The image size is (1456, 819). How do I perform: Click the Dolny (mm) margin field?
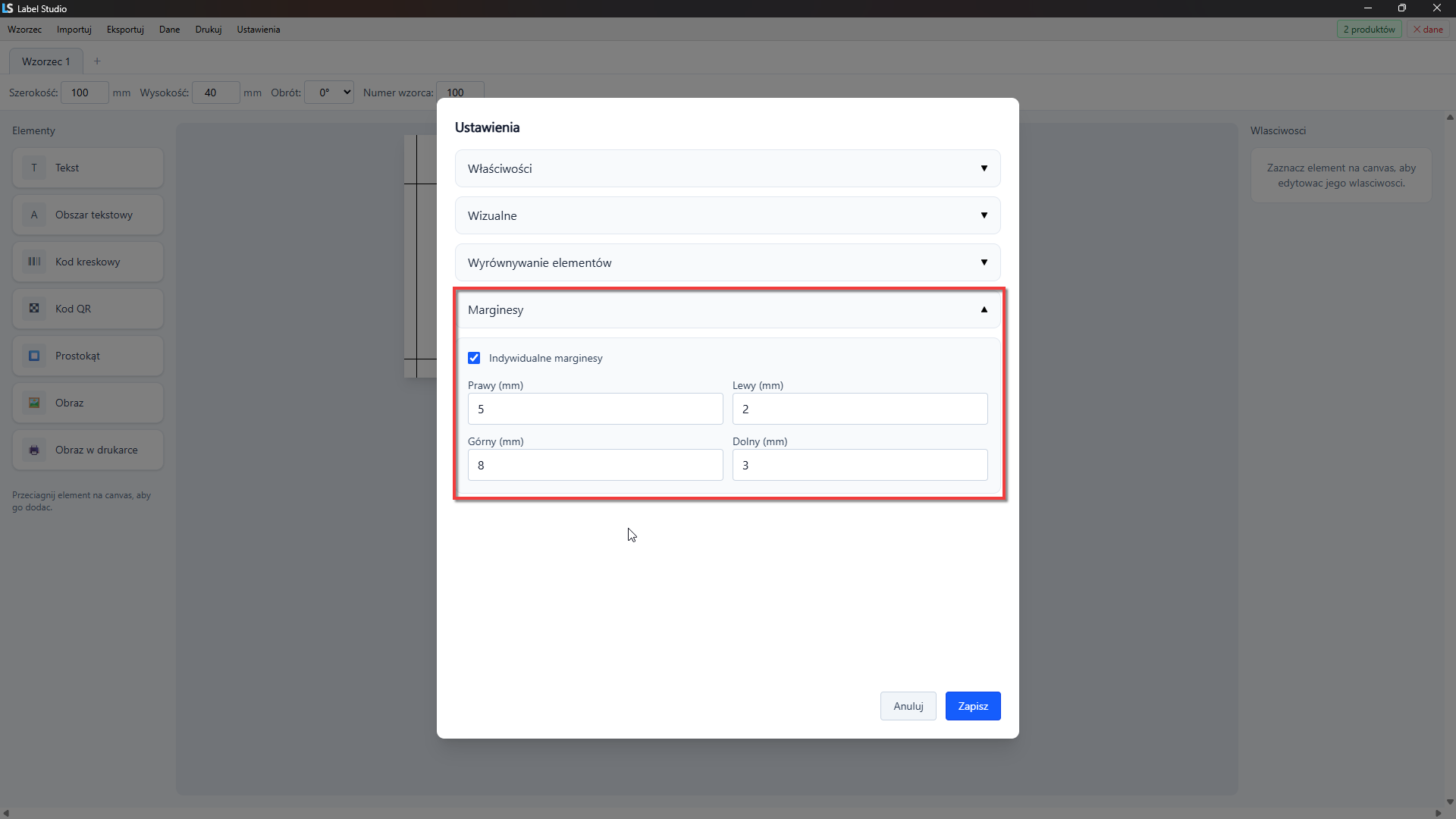pyautogui.click(x=860, y=465)
